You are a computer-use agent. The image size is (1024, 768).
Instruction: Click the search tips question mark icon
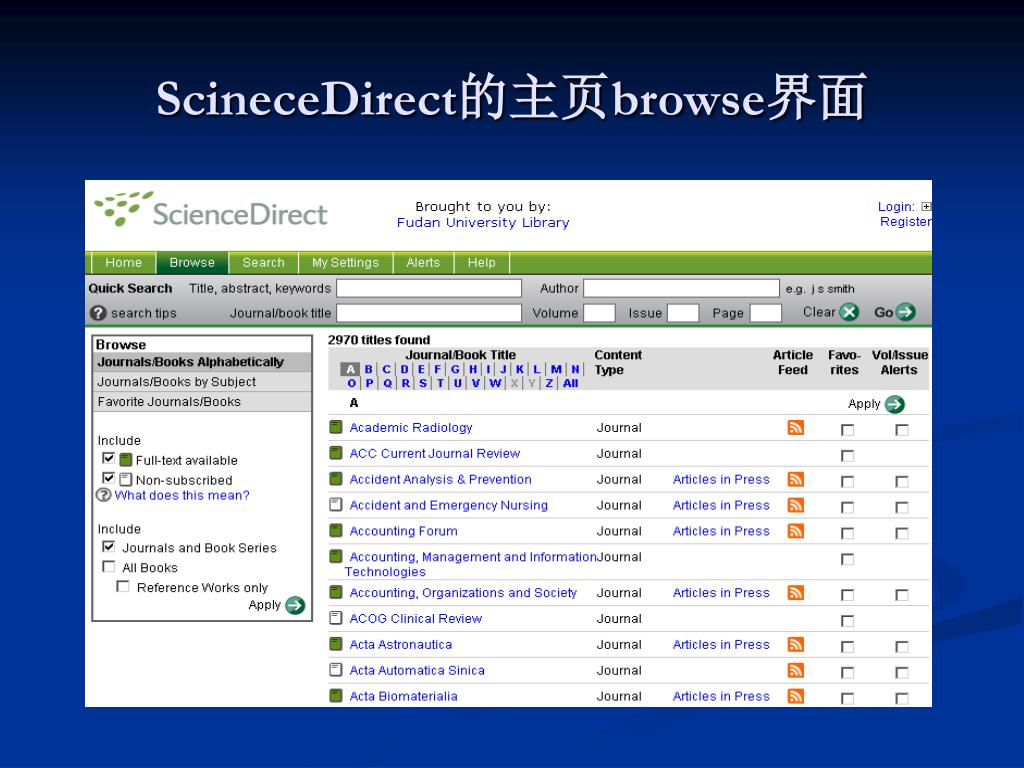click(x=98, y=313)
